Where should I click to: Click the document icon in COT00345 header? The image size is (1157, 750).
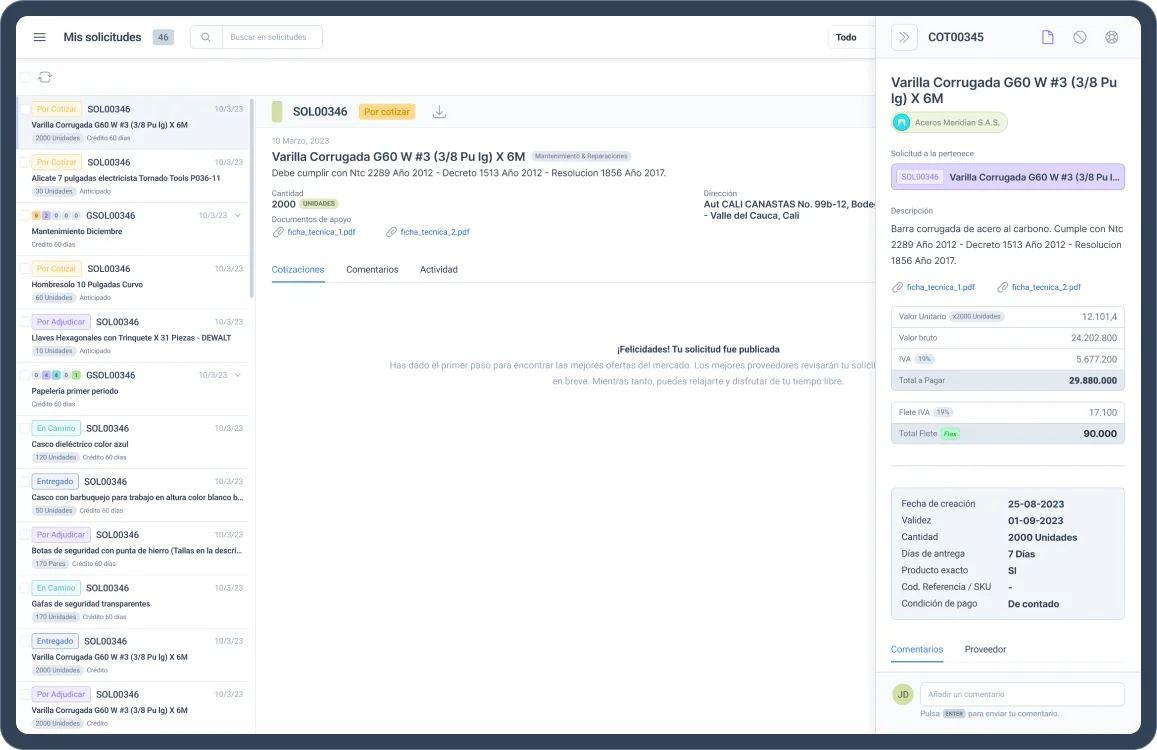tap(1048, 37)
